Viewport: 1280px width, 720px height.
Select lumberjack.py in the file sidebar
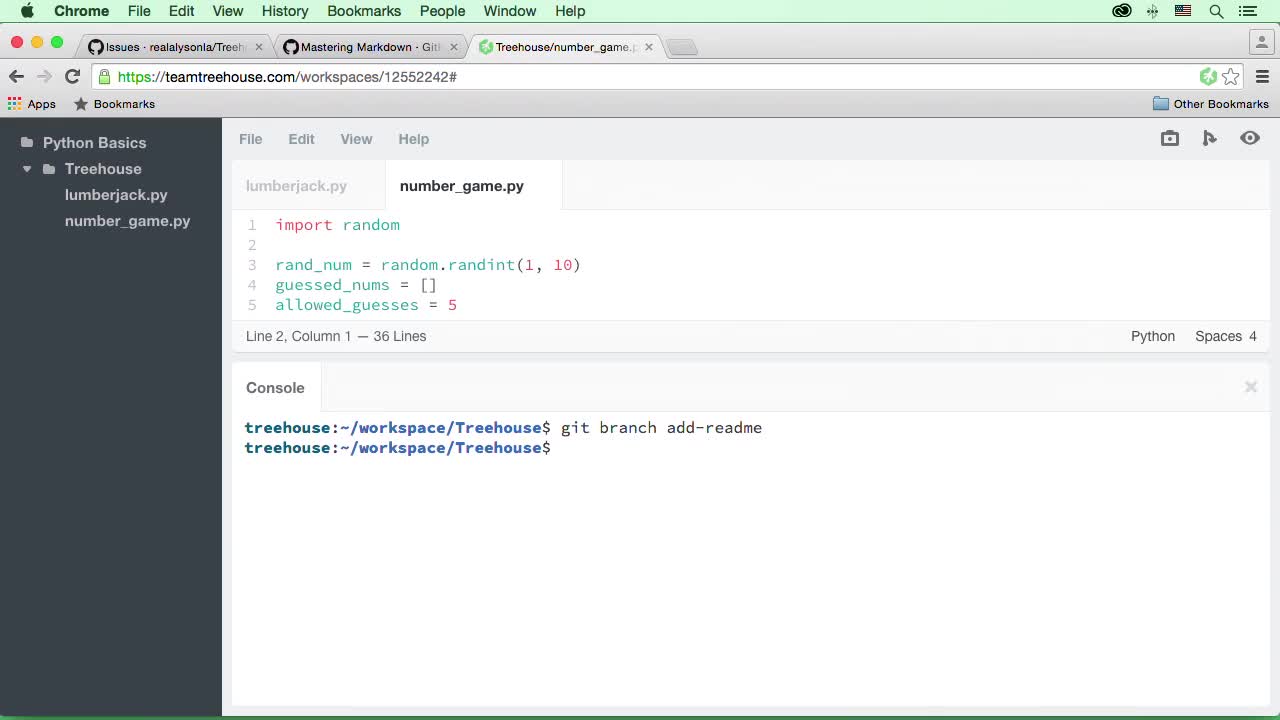tap(116, 195)
